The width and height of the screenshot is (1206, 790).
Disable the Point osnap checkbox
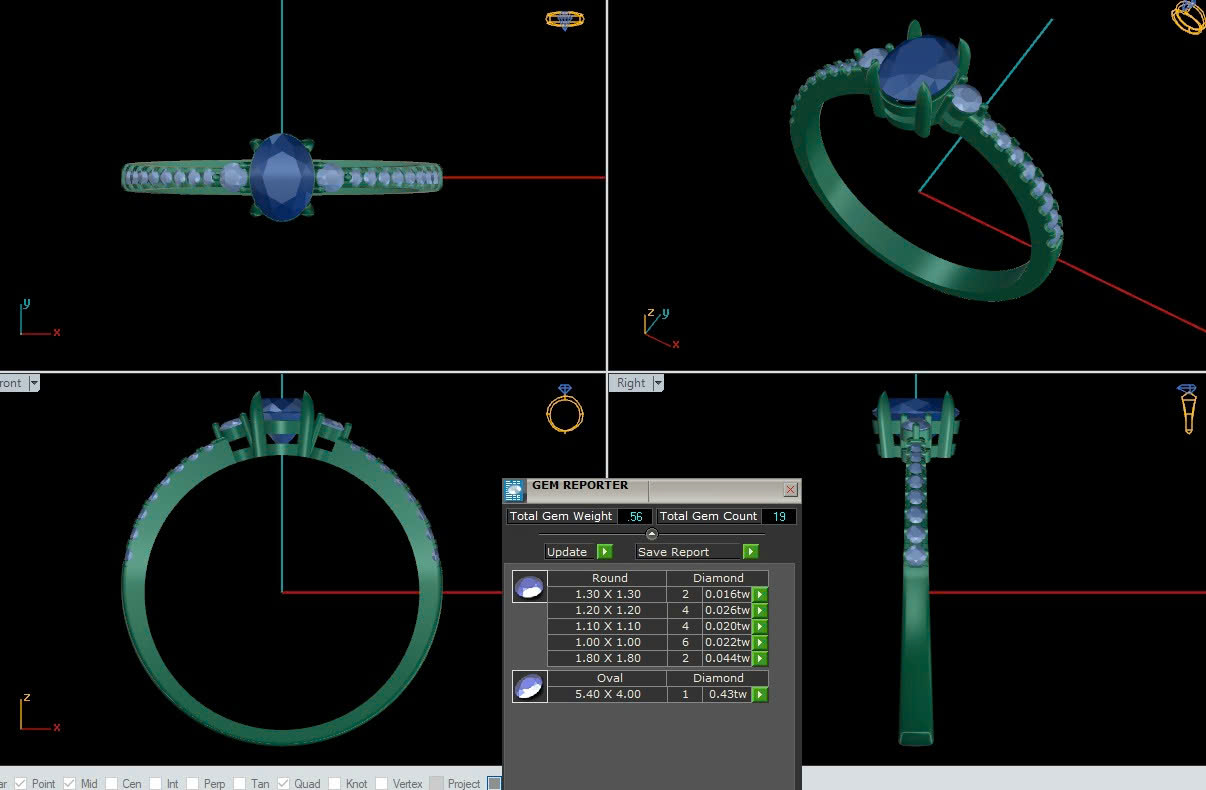coord(22,784)
